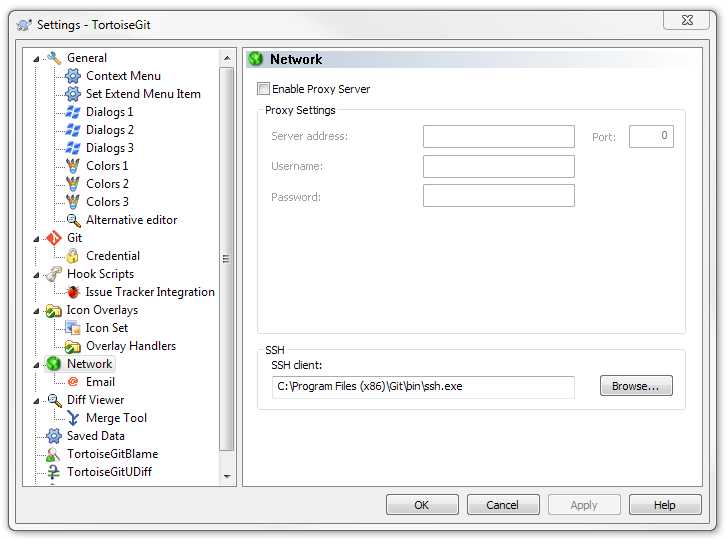Viewport: 727px width, 540px height.
Task: Click the tree scrollbar up arrow
Action: (x=227, y=58)
